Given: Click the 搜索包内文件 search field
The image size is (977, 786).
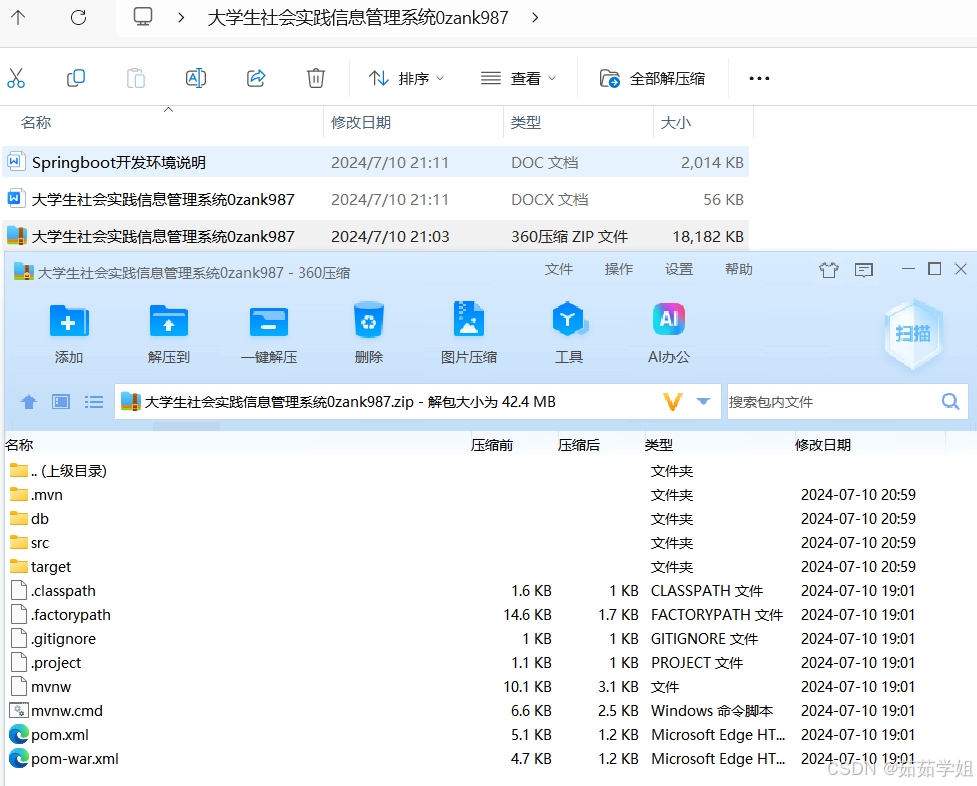Looking at the screenshot, I should point(832,402).
